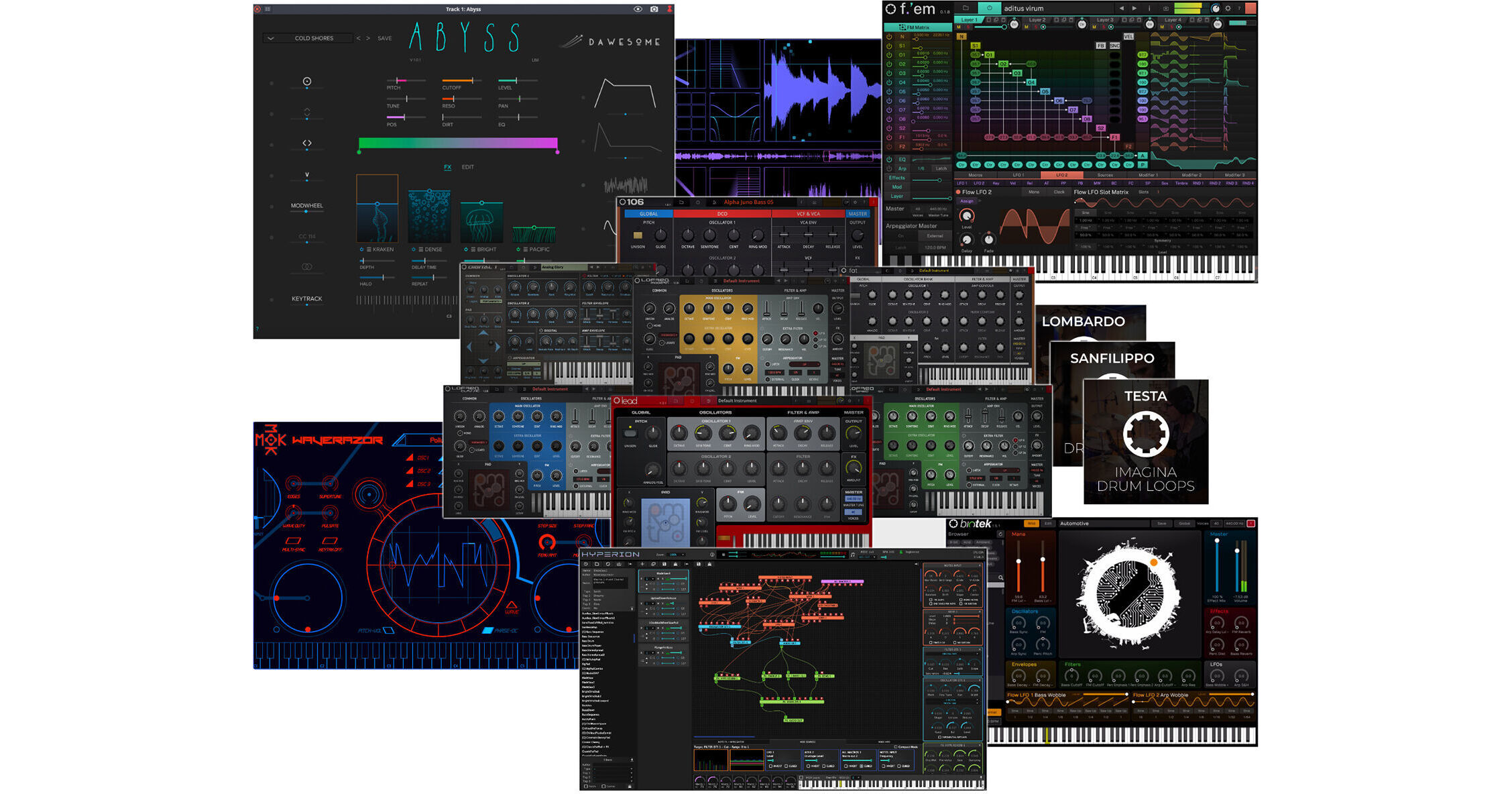Viewport: 1512px width, 794px height.
Task: Open the Arp rate 1/8 dropdown in f'em
Action: [921, 168]
